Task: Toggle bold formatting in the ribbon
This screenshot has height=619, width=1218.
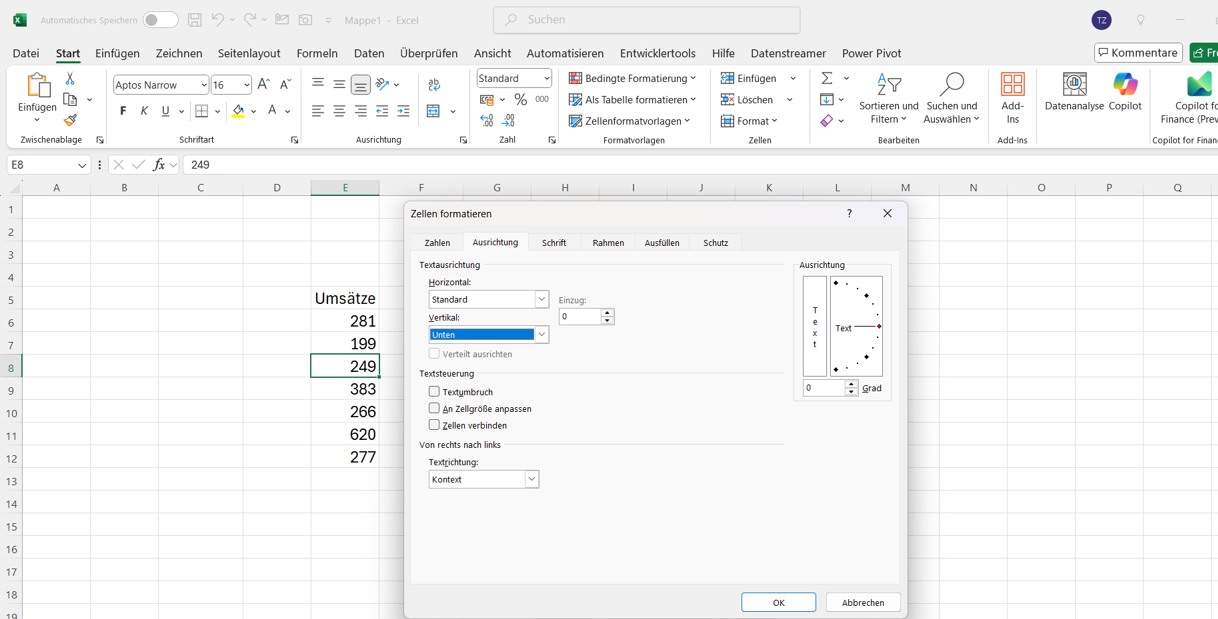Action: [x=123, y=111]
